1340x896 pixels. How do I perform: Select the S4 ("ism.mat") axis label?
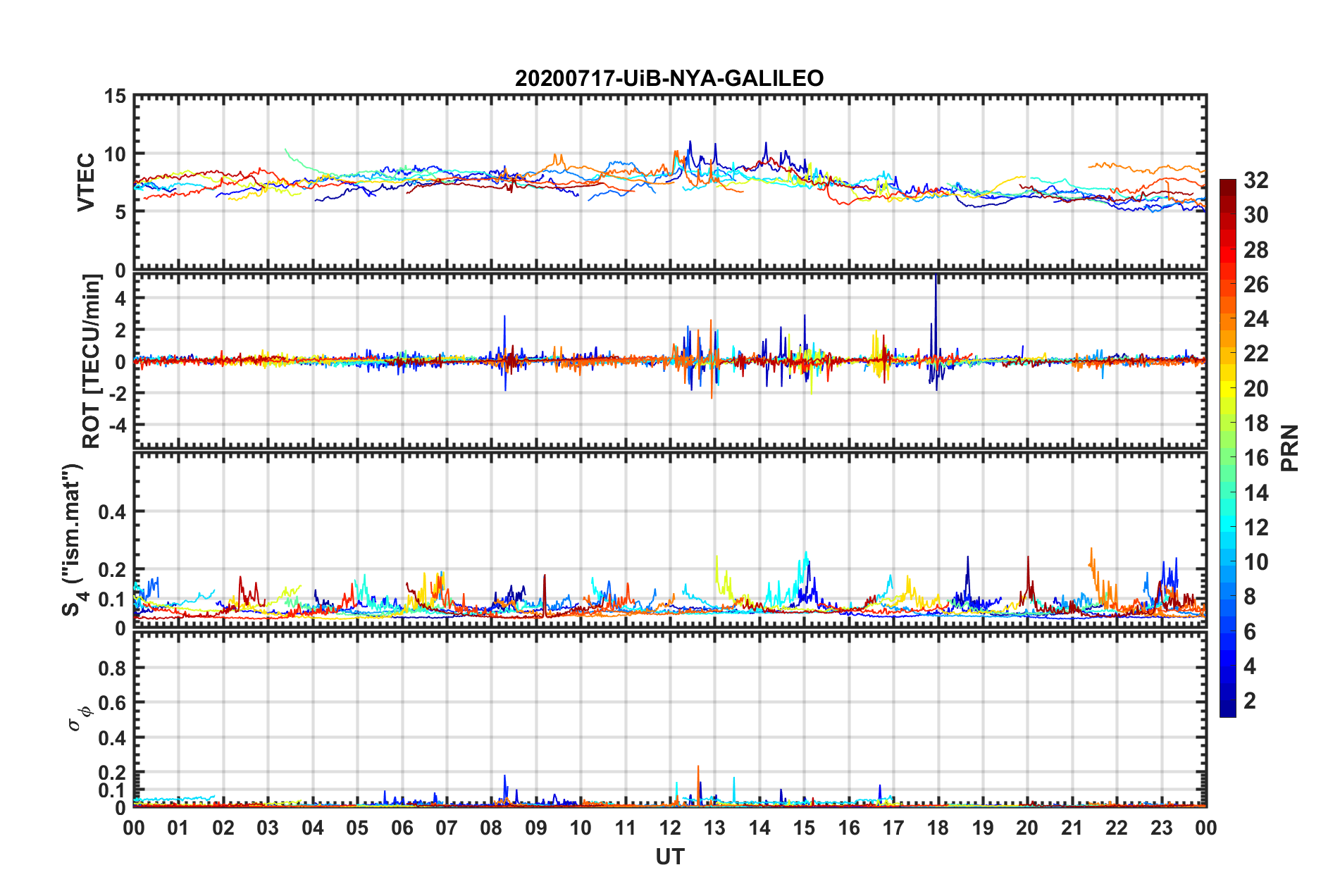click(73, 540)
